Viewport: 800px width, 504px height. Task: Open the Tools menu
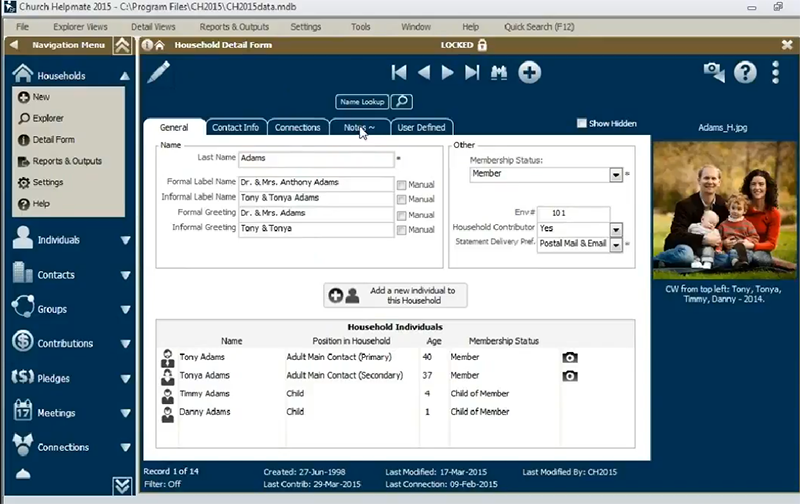[x=360, y=27]
